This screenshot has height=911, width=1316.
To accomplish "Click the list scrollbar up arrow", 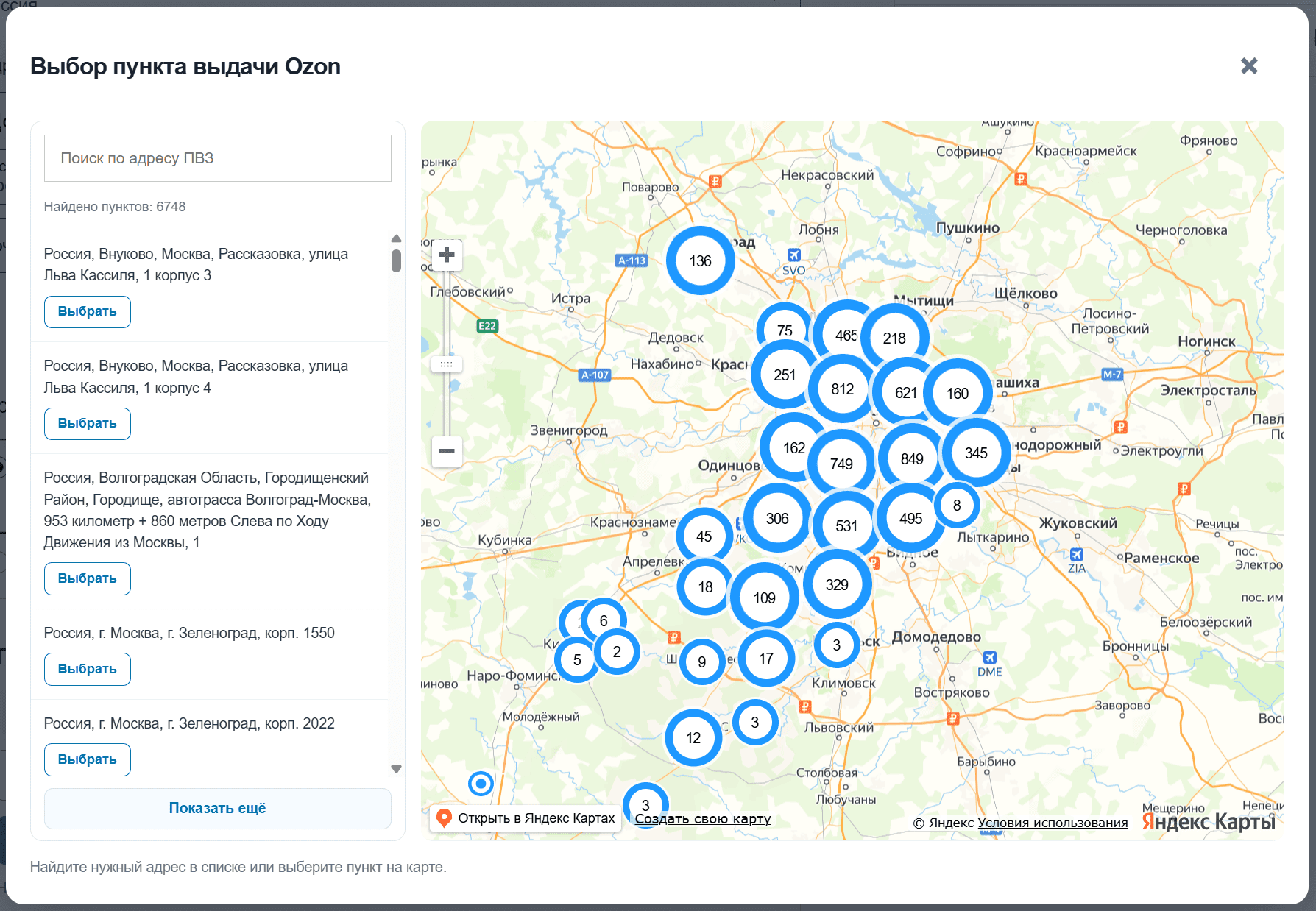I will [x=396, y=238].
